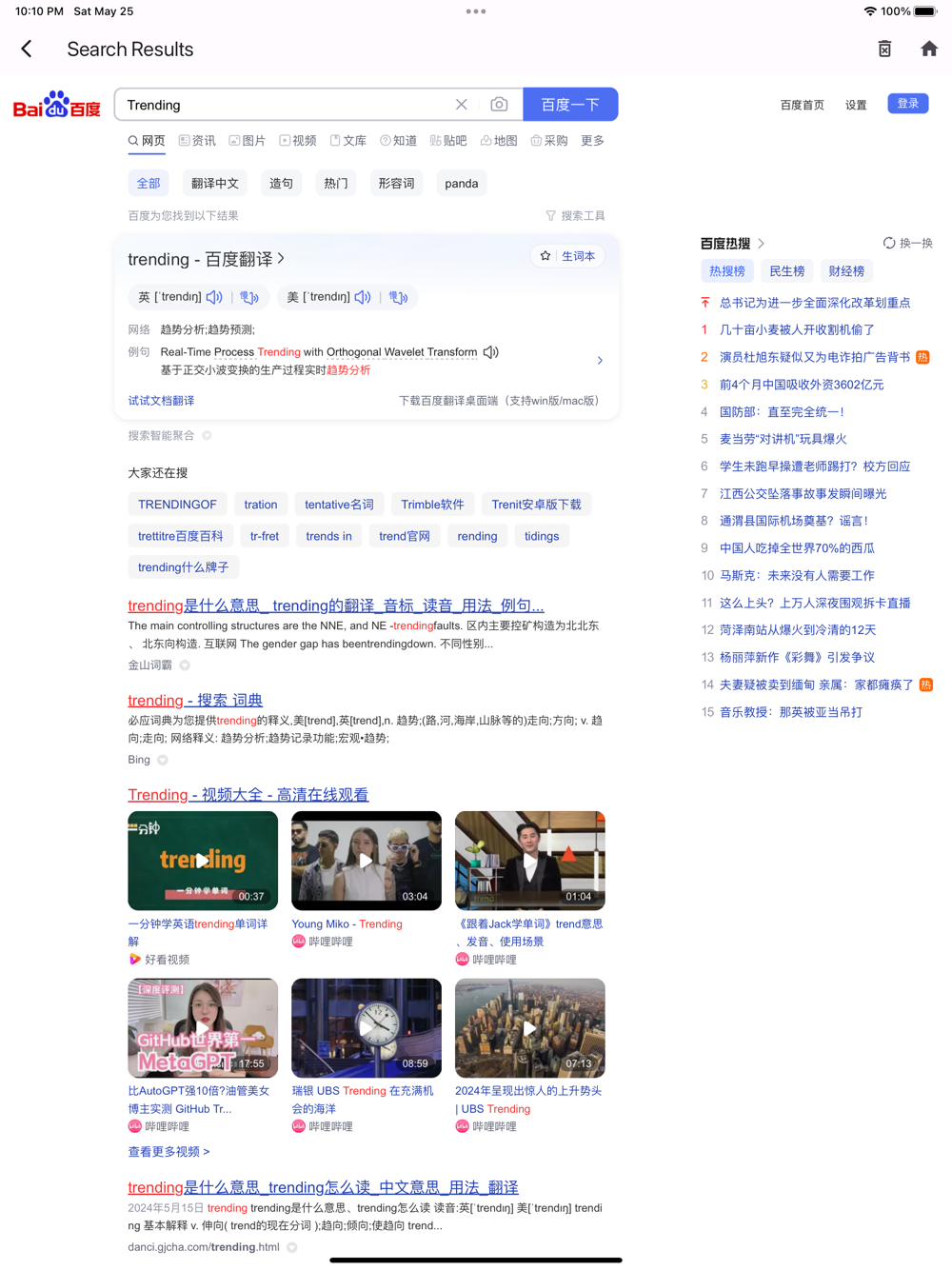Play 瑞银 UBS Trending clock video
Viewport: 952px width, 1270px height.
point(367,1028)
